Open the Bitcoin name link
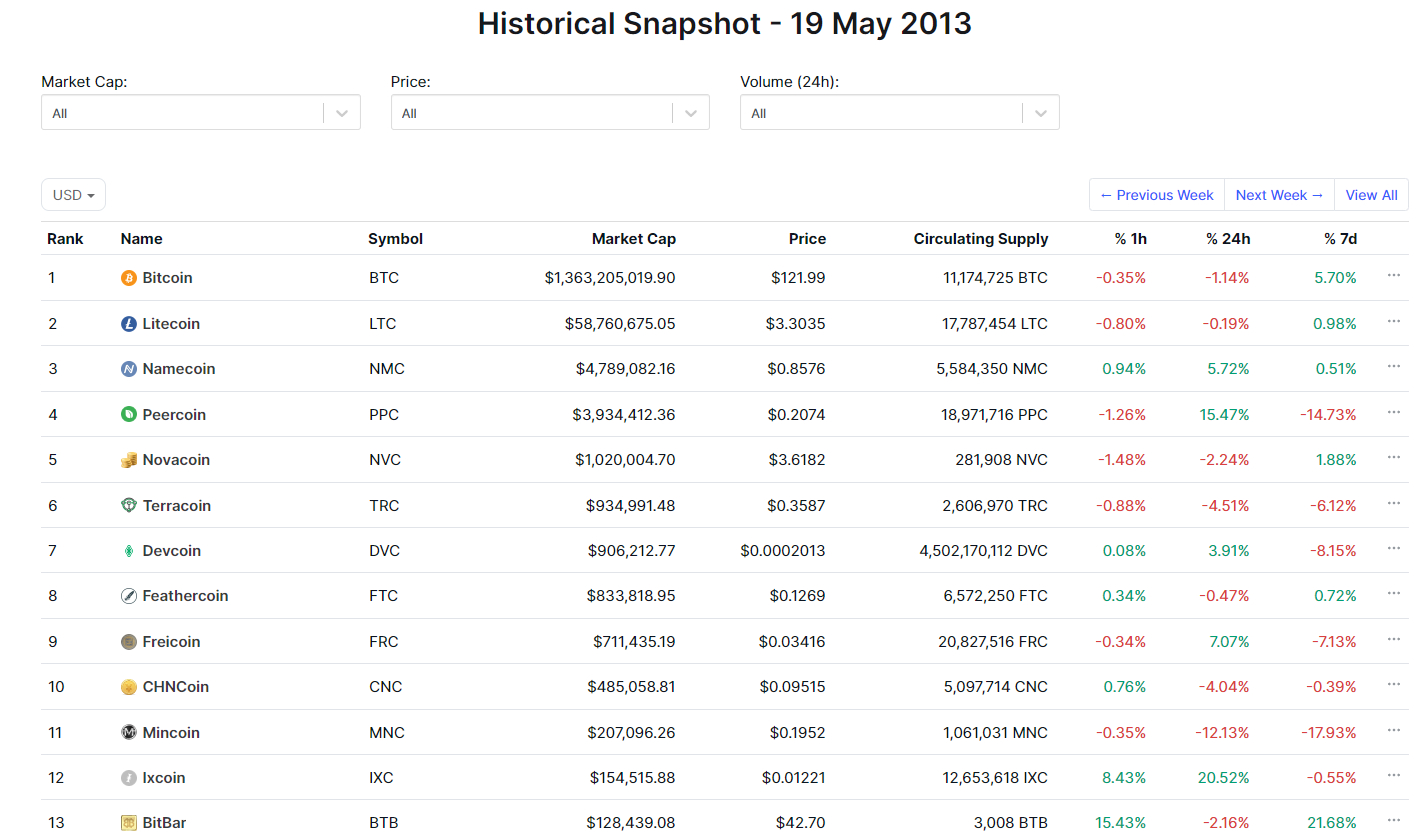Screen dimensions: 1419x840 [167, 278]
